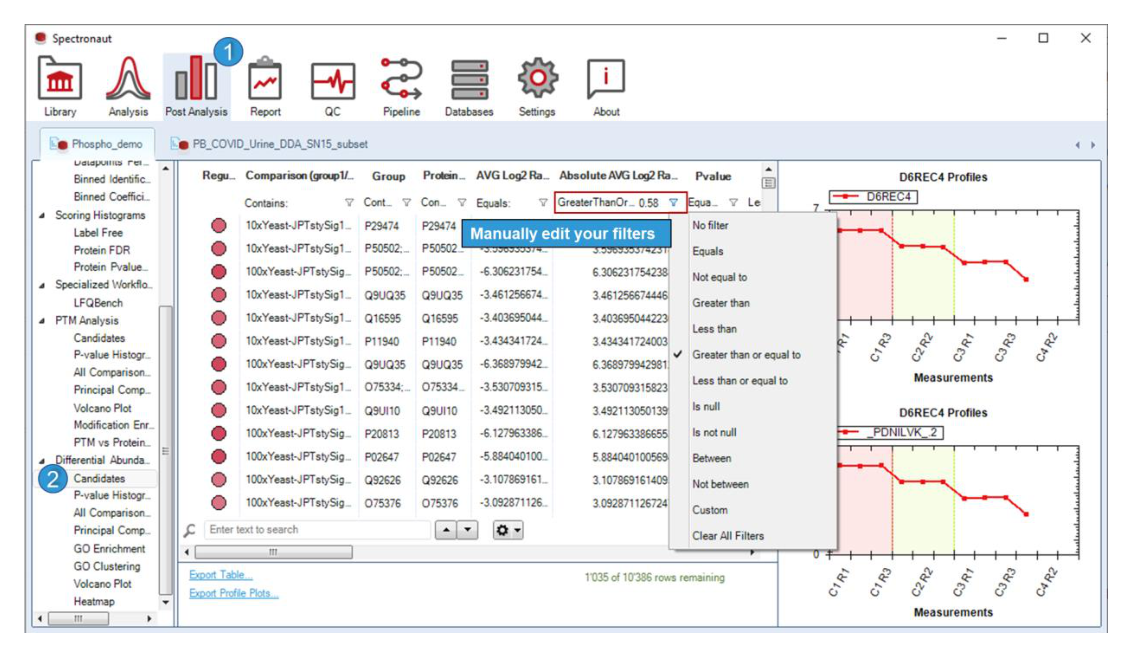This screenshot has width=1132, height=657.
Task: Open filter funnel for Absolute AVG Log2 Ratio
Action: [674, 203]
